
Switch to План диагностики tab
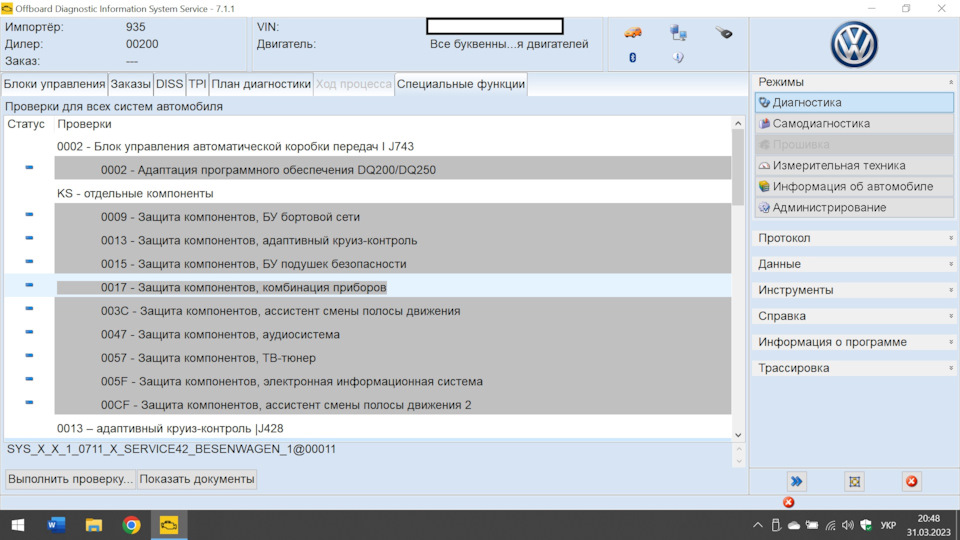pos(261,84)
